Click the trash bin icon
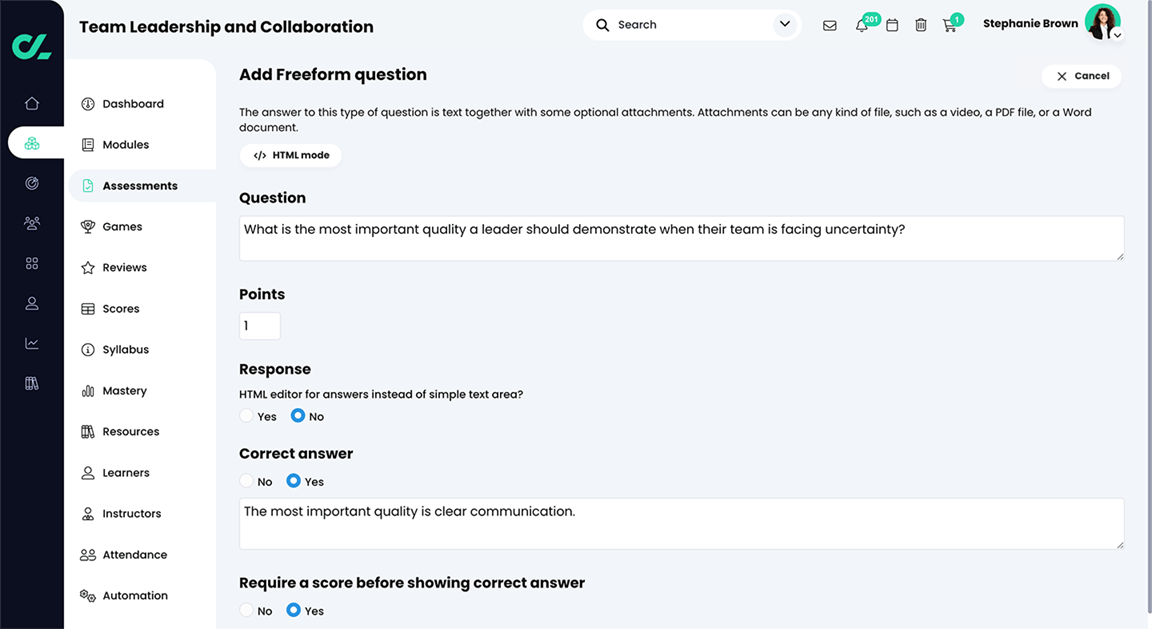 point(921,25)
